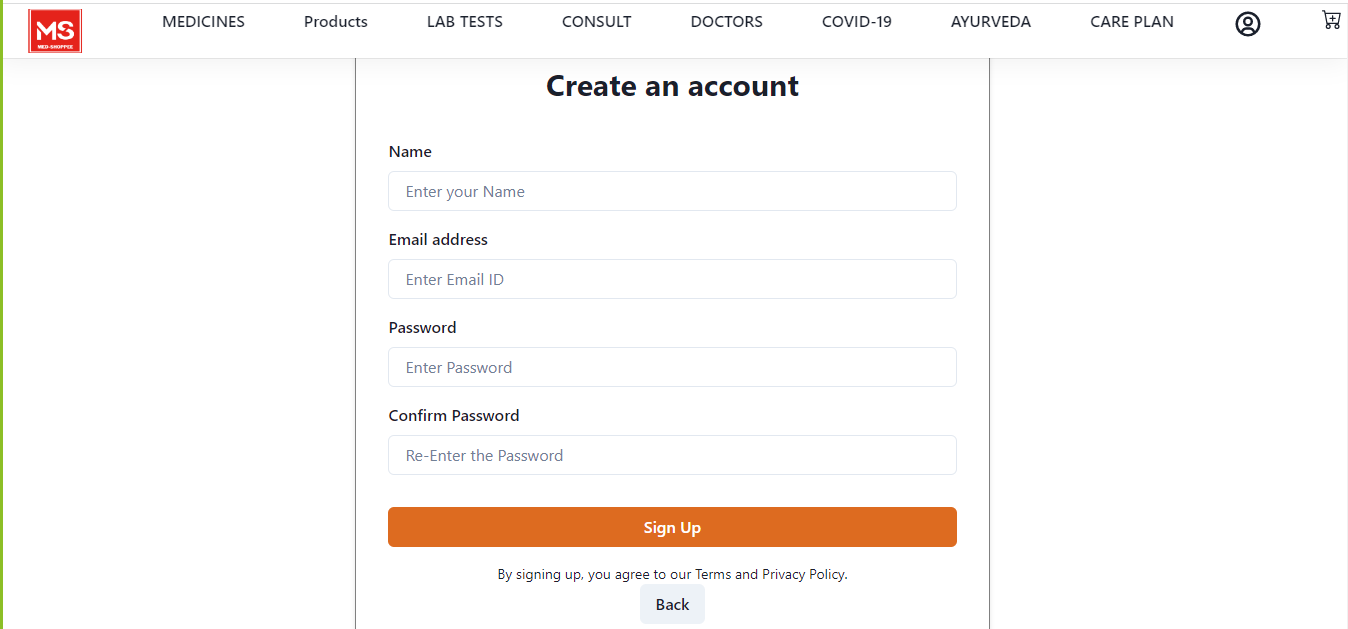Open the user account icon

[x=1247, y=23]
